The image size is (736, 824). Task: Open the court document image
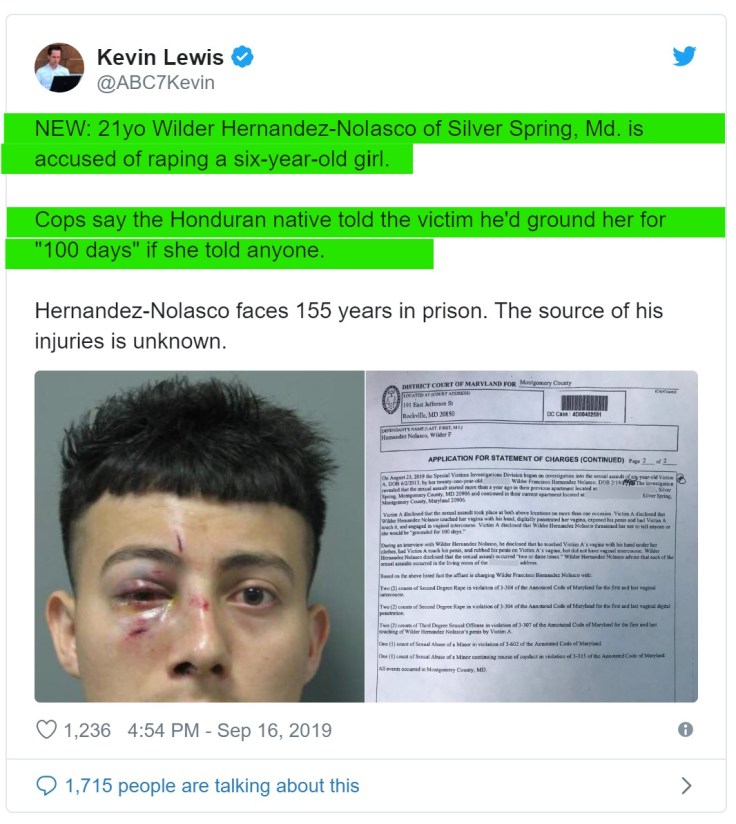[532, 536]
